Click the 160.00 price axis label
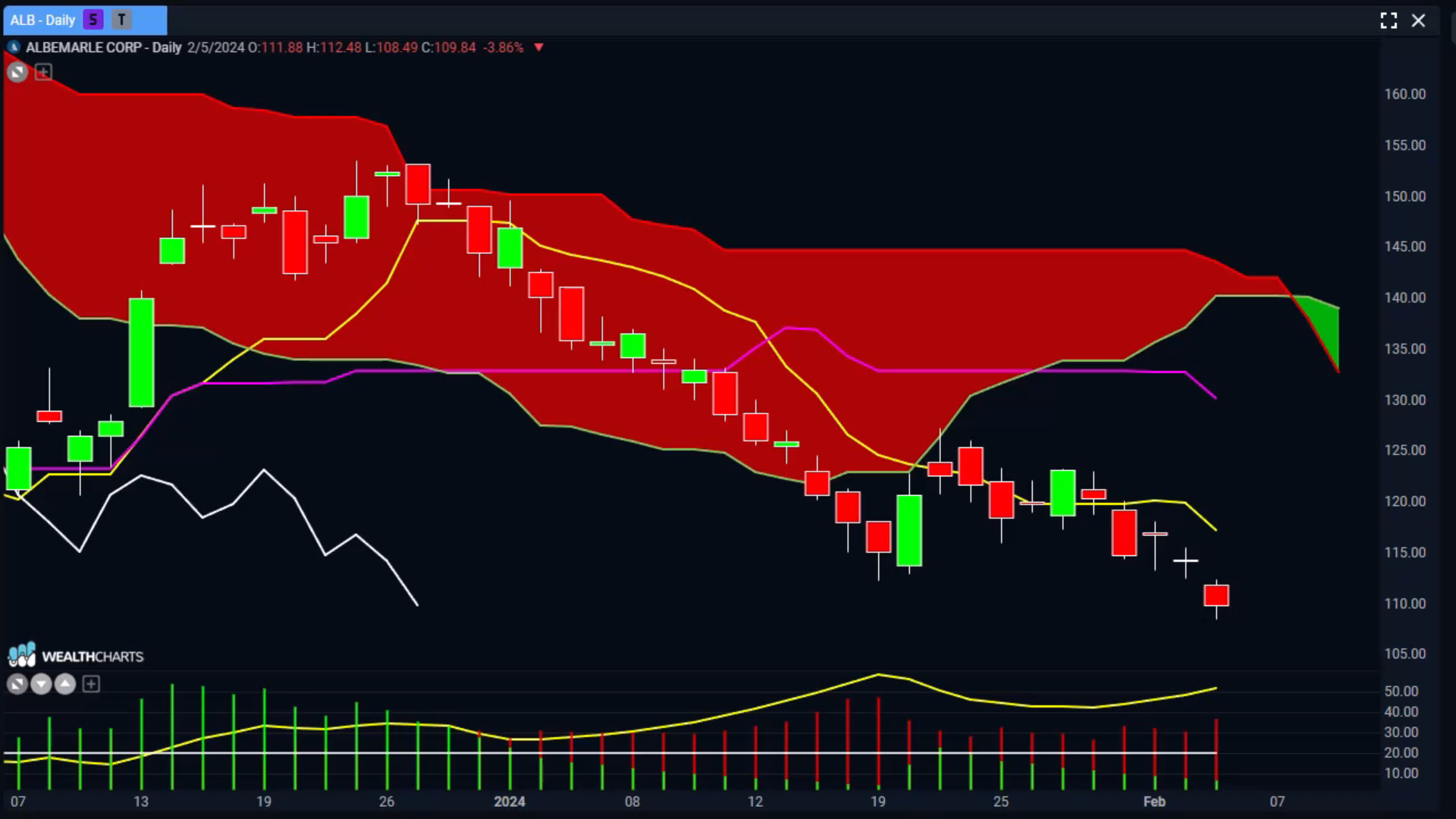1456x819 pixels. (x=1405, y=94)
